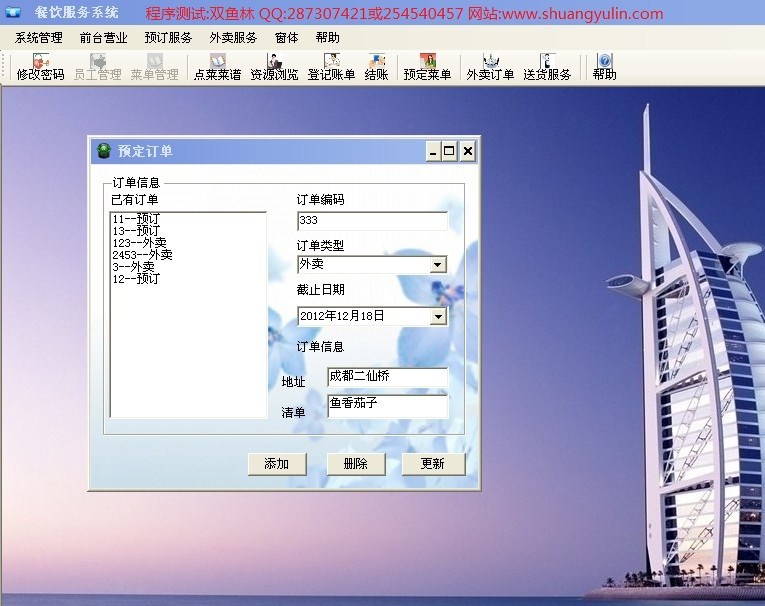Click the 订单编码 input field
The height and width of the screenshot is (606, 765).
pyautogui.click(x=372, y=221)
